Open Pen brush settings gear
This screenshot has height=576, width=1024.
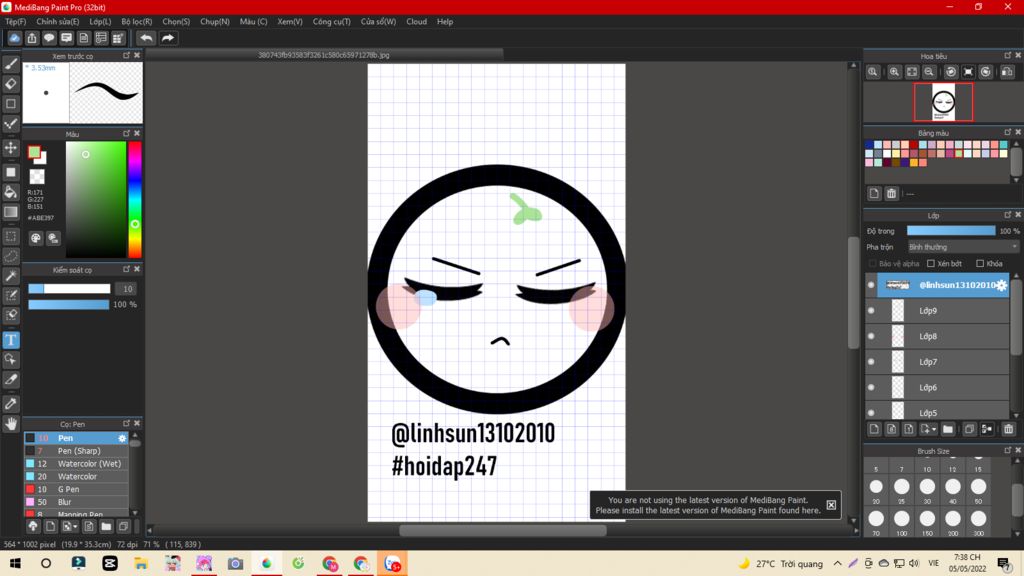tap(122, 438)
